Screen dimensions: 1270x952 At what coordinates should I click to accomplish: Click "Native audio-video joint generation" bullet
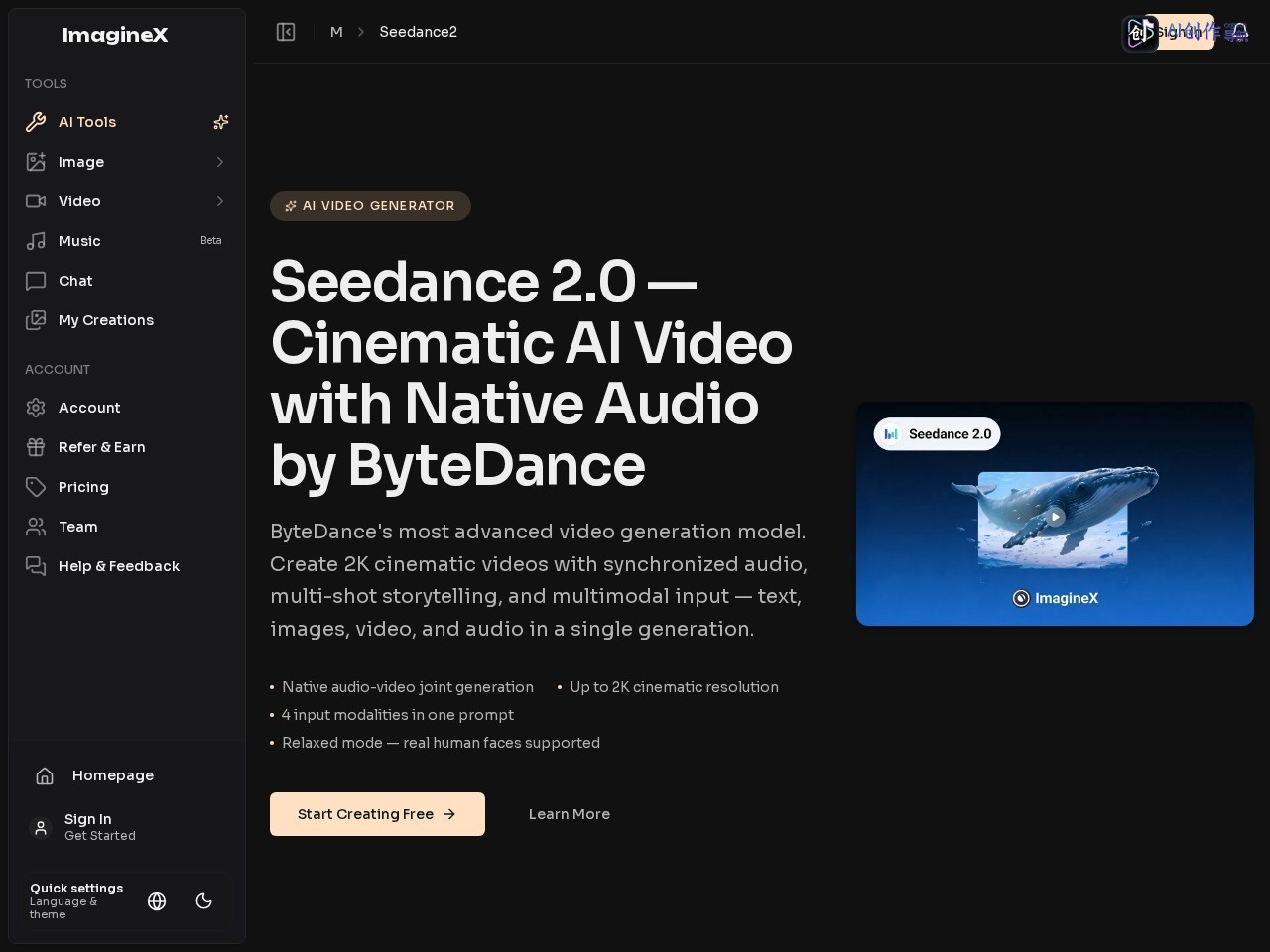pyautogui.click(x=408, y=687)
